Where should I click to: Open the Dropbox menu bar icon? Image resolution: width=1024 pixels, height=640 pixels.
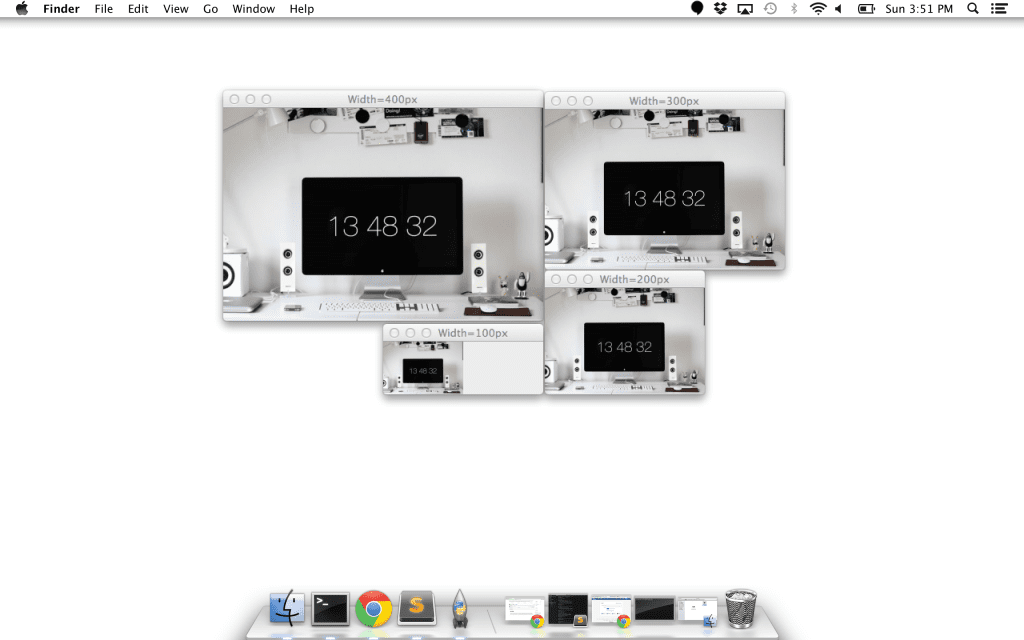[x=720, y=9]
